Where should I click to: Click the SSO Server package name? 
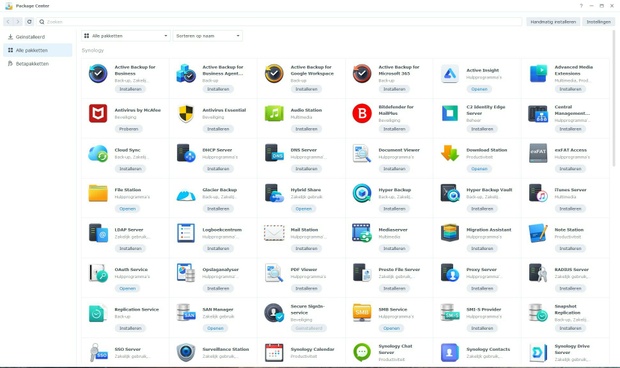click(x=127, y=349)
